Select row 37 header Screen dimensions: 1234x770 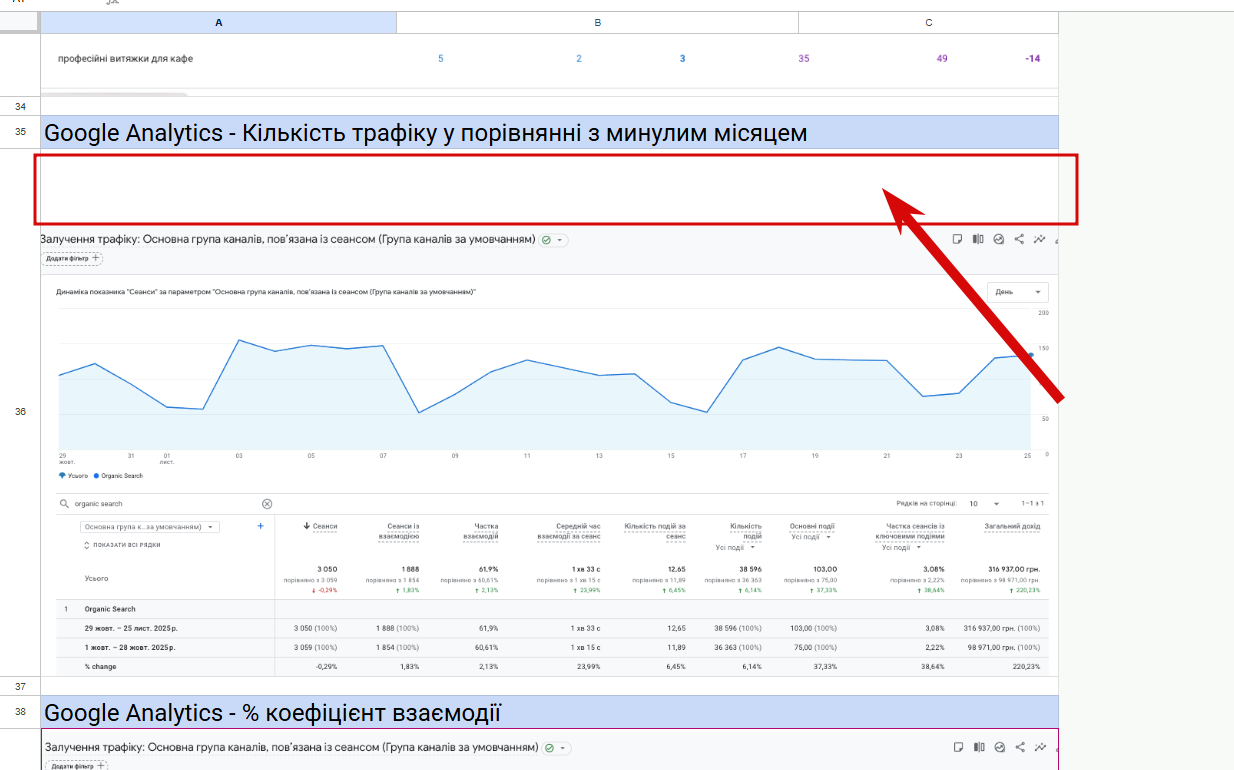tap(20, 686)
